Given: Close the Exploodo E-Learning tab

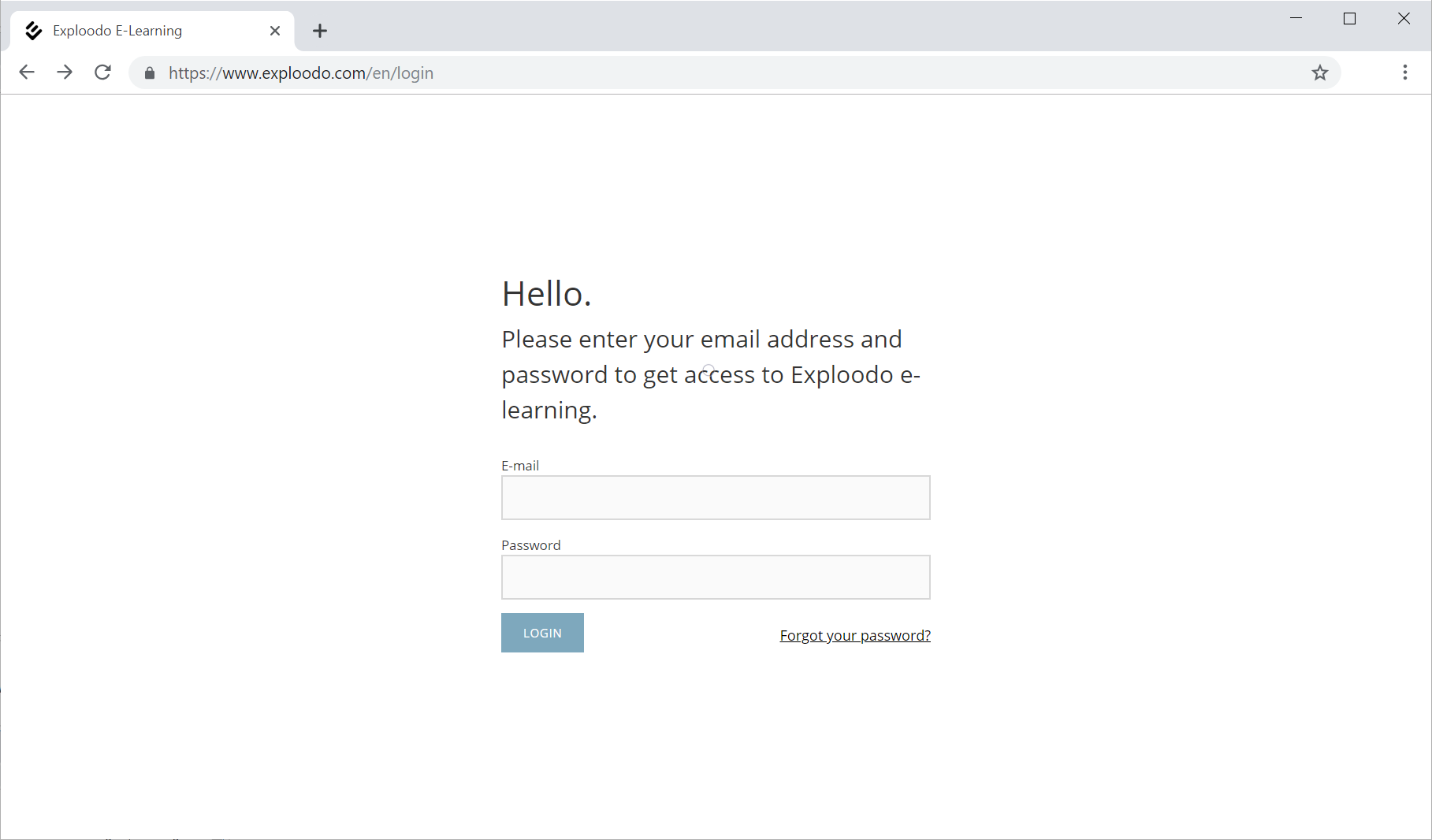Looking at the screenshot, I should tap(275, 31).
